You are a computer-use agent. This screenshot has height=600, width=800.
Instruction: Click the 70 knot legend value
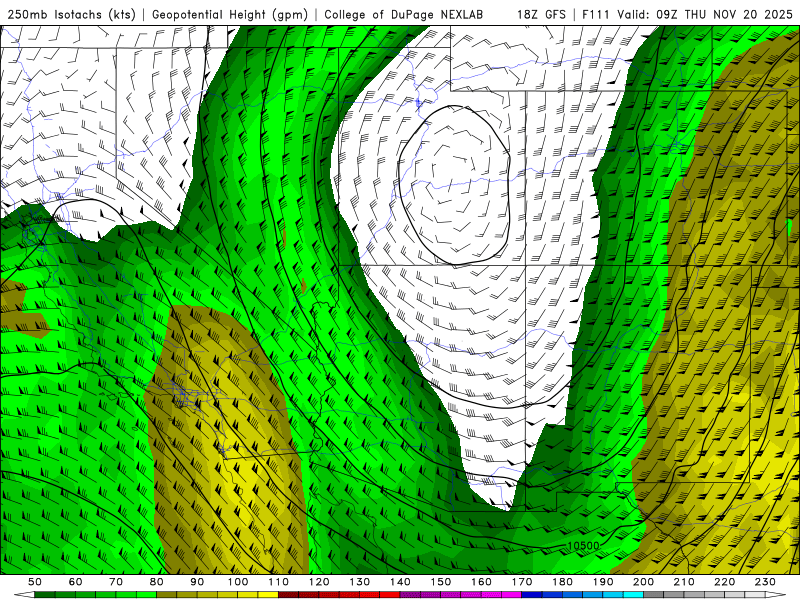pyautogui.click(x=116, y=582)
